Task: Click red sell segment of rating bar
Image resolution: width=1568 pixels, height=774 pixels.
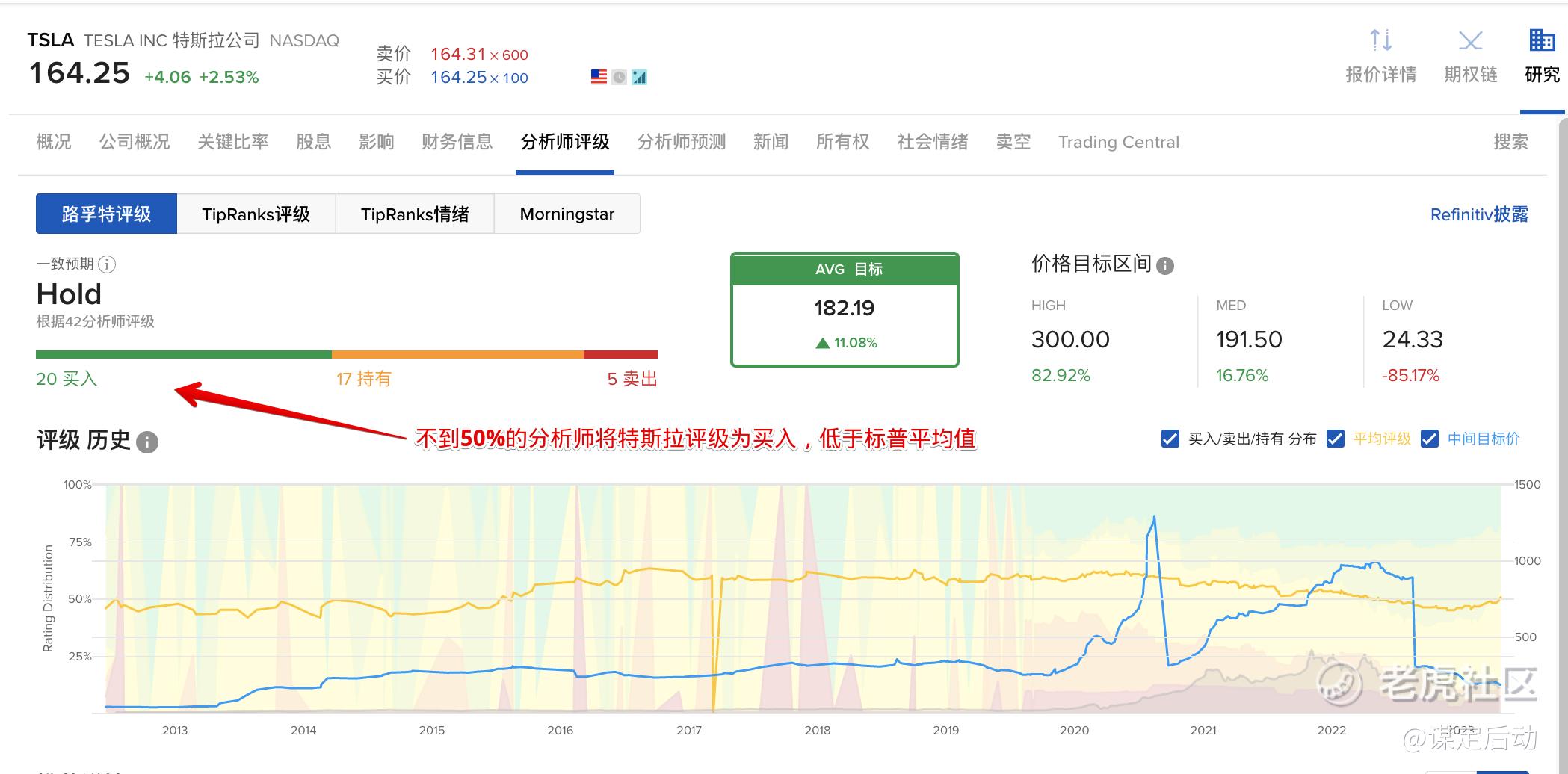Action: (x=620, y=354)
